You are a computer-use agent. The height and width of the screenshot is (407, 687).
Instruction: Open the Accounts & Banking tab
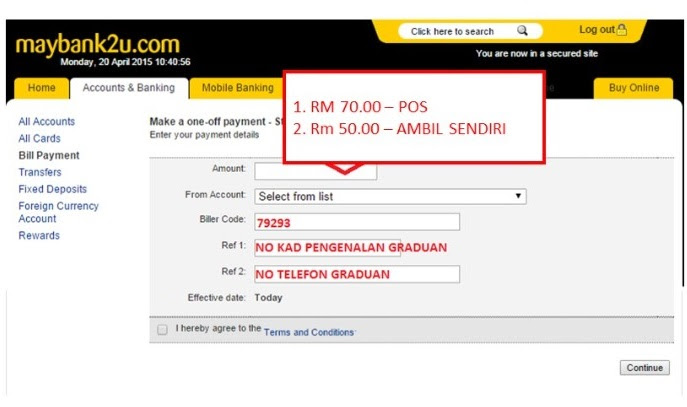(x=129, y=88)
